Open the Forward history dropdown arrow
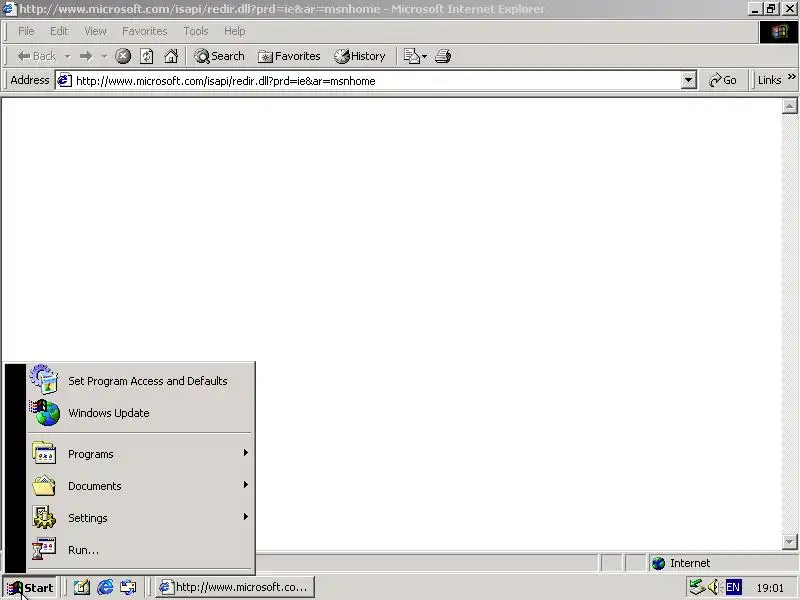800x600 pixels. [105, 56]
